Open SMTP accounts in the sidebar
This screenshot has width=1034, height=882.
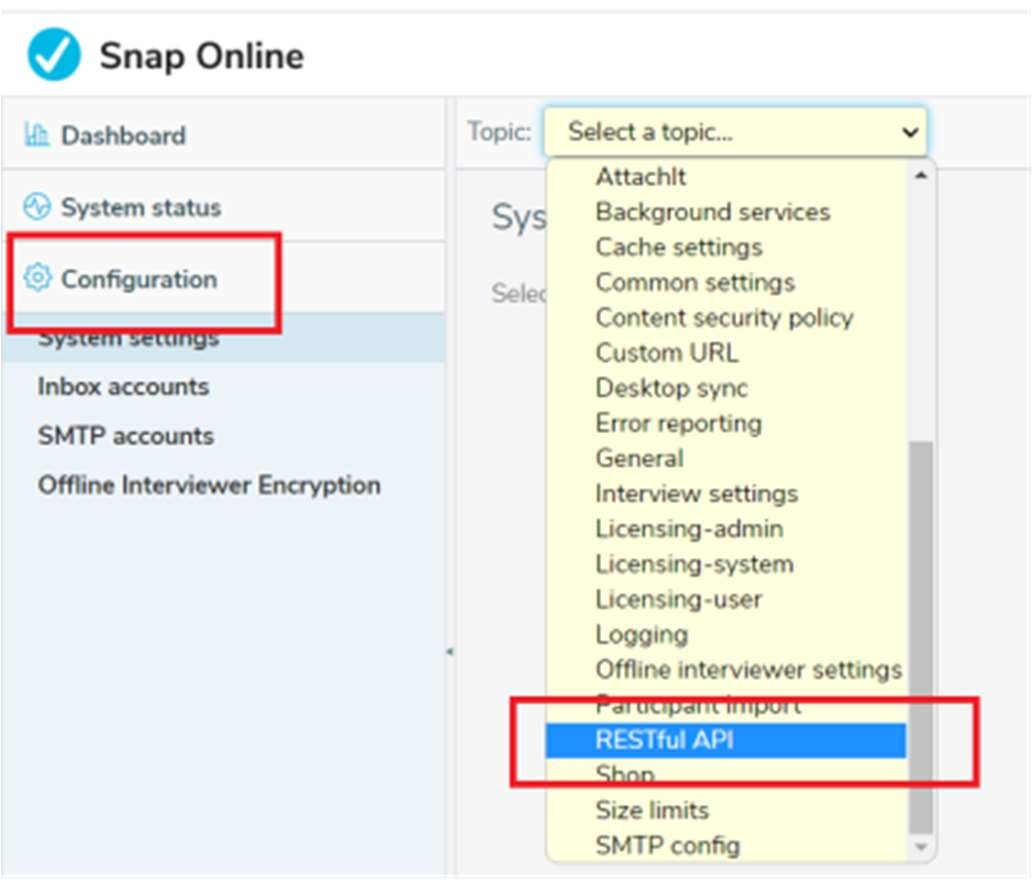pos(125,436)
